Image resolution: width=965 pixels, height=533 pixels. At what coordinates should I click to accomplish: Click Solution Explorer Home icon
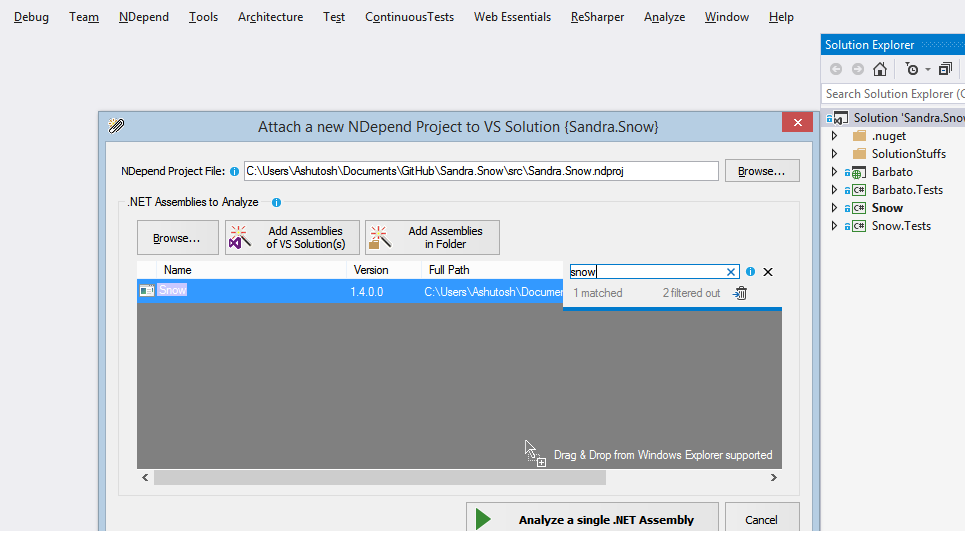coord(880,69)
